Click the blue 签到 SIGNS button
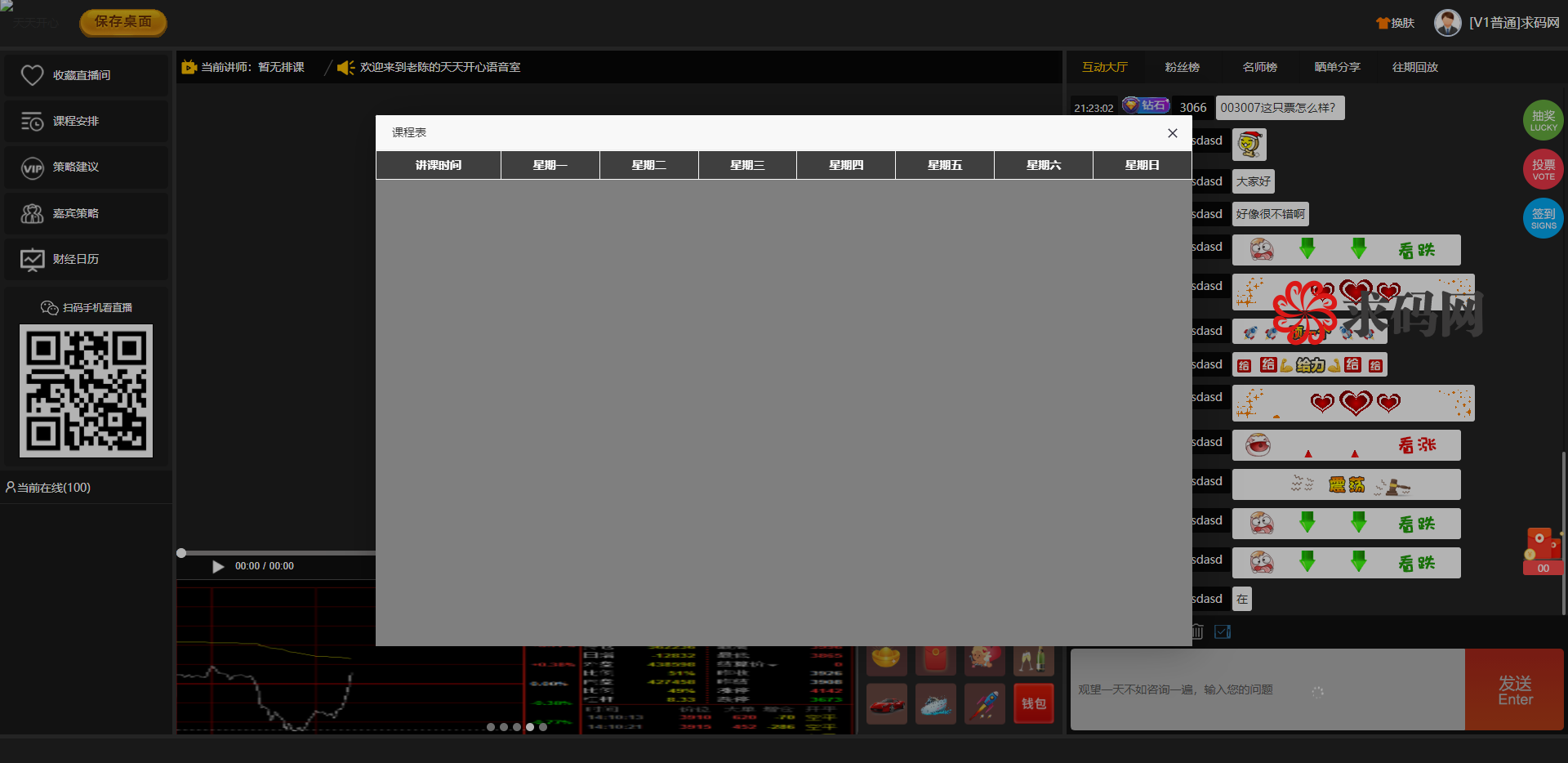 click(x=1543, y=218)
